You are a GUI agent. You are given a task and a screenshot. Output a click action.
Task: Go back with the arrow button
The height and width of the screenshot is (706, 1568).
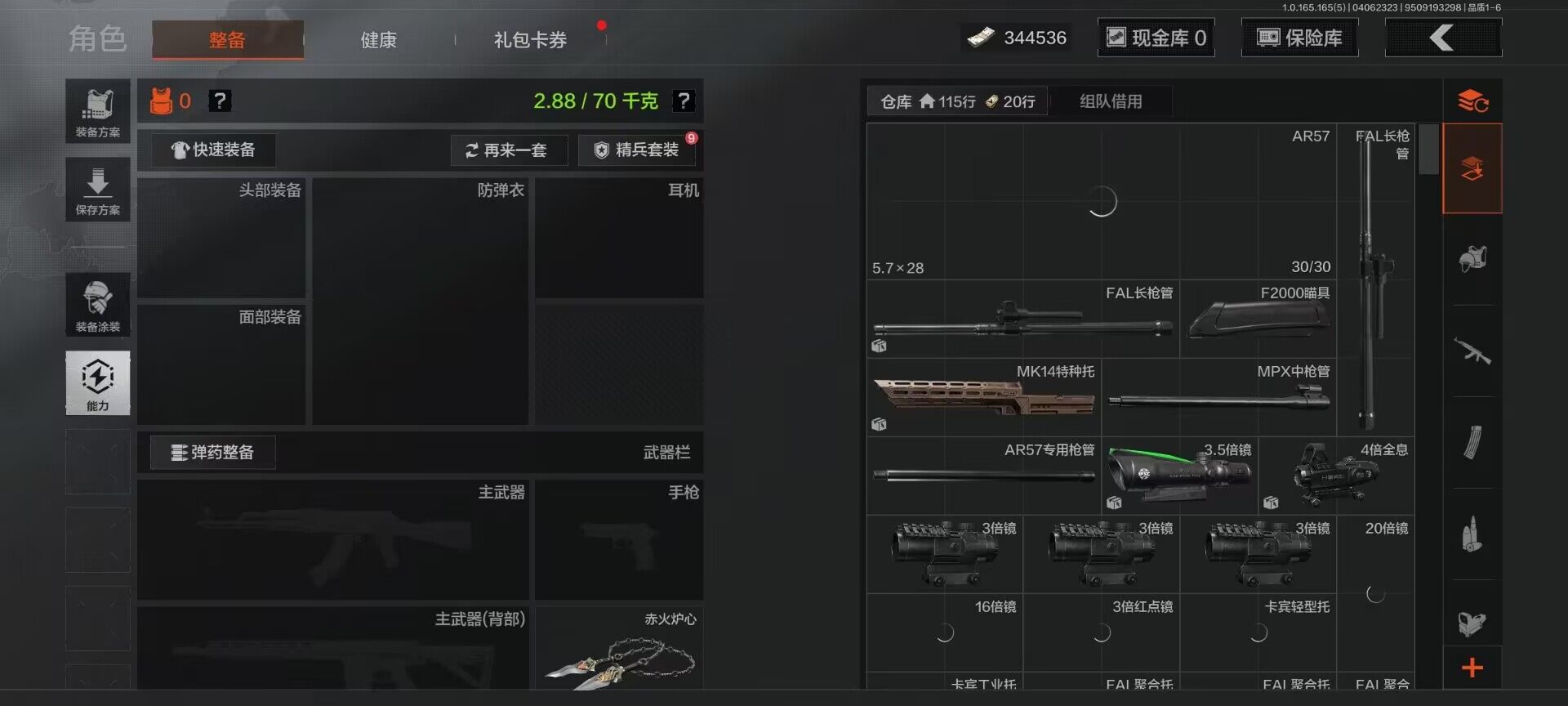coord(1443,38)
